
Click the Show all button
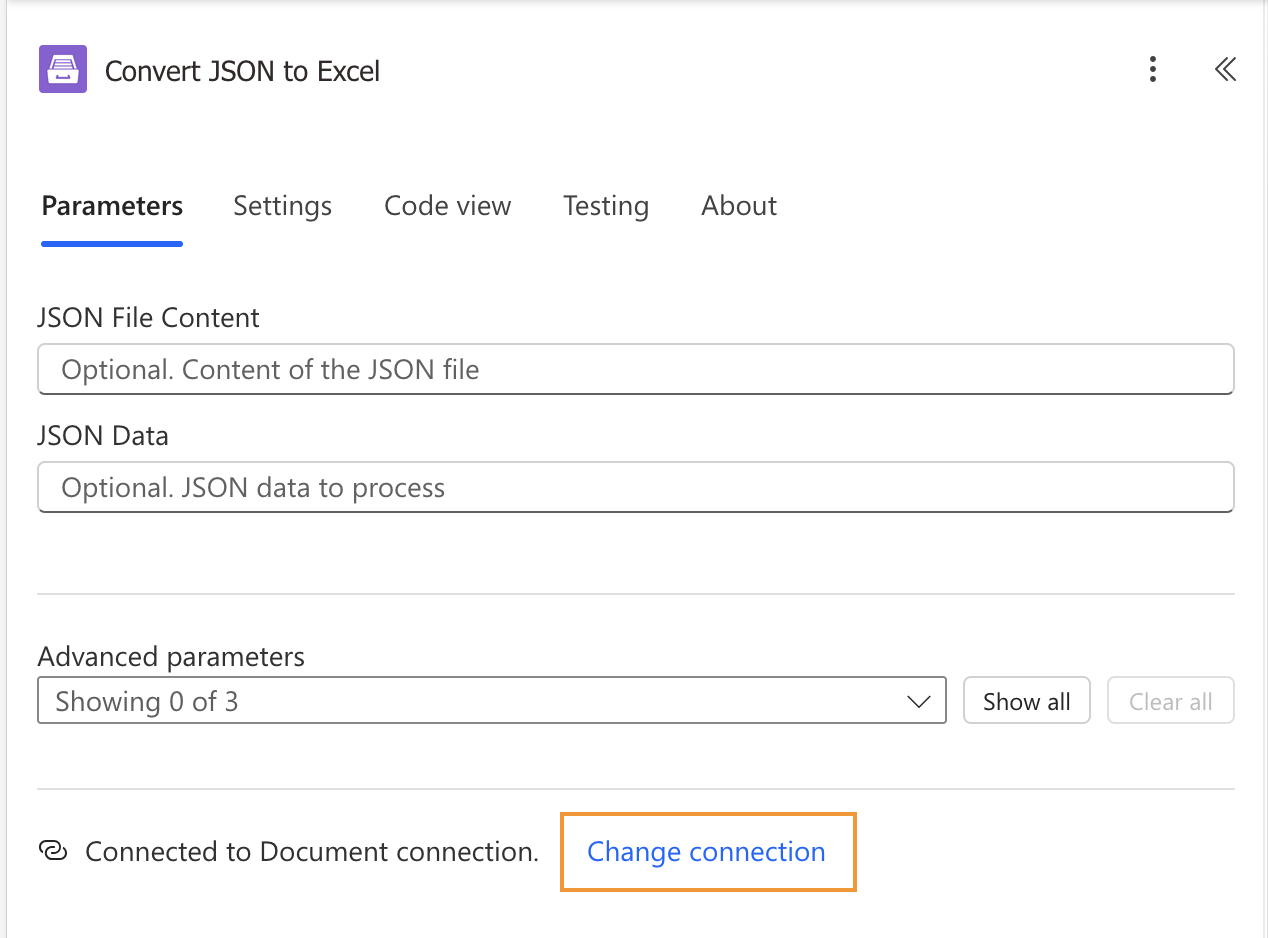(1026, 700)
